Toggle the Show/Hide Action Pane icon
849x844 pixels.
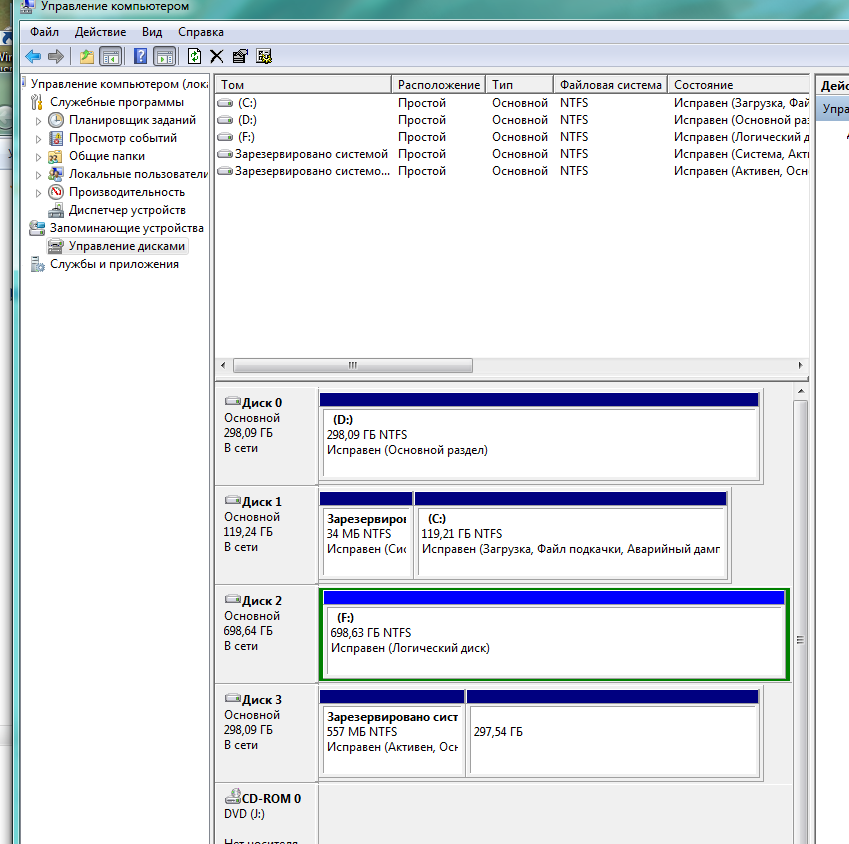tap(164, 56)
